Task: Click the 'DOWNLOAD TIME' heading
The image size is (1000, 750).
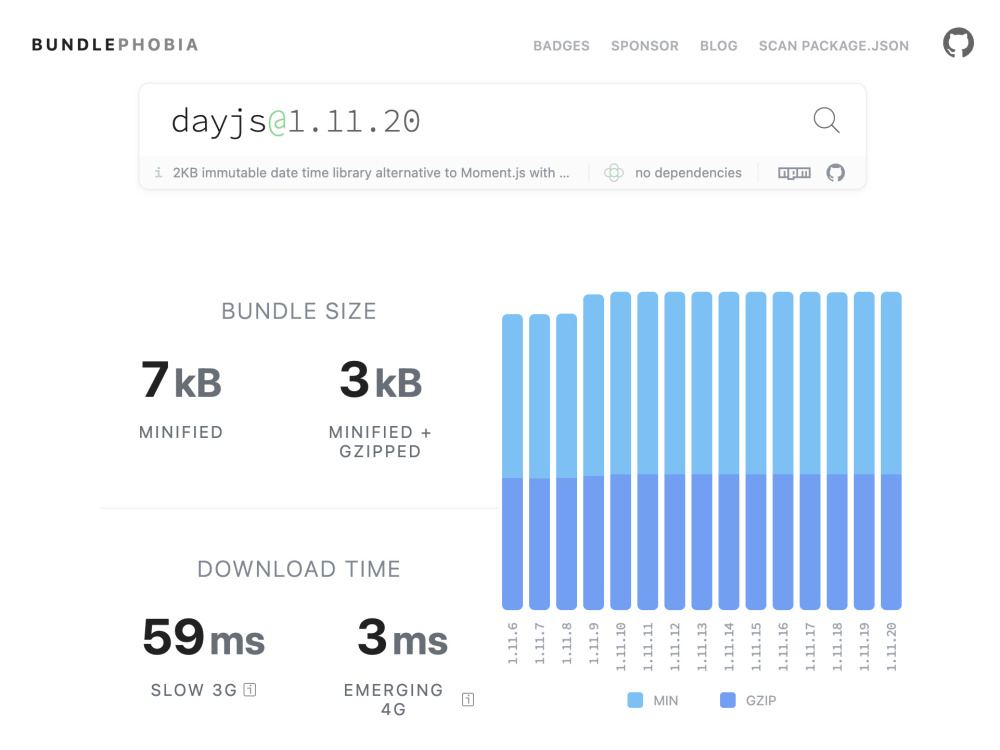Action: click(x=299, y=569)
